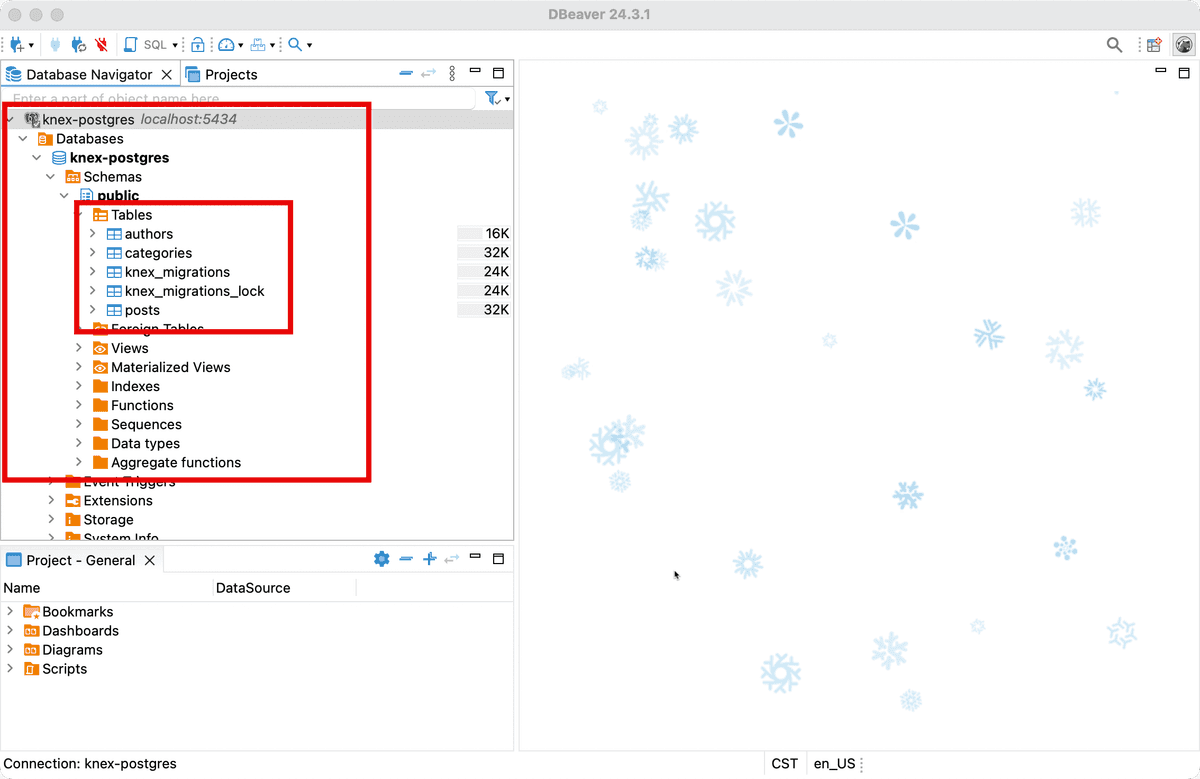Open the search dropdown arrow in the toolbar
This screenshot has width=1200, height=779.
click(x=309, y=45)
